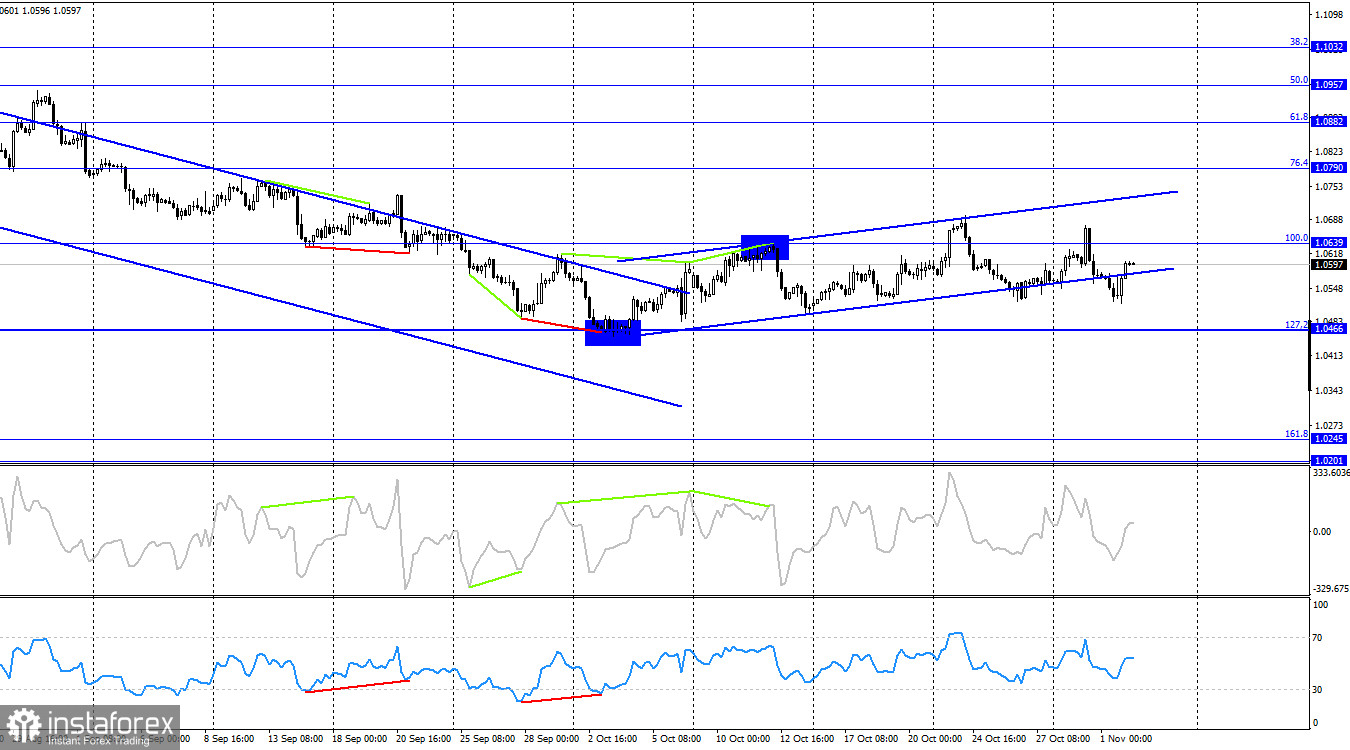Click the 0.00 oscillator midline value
This screenshot has width=1350, height=750.
point(1322,531)
